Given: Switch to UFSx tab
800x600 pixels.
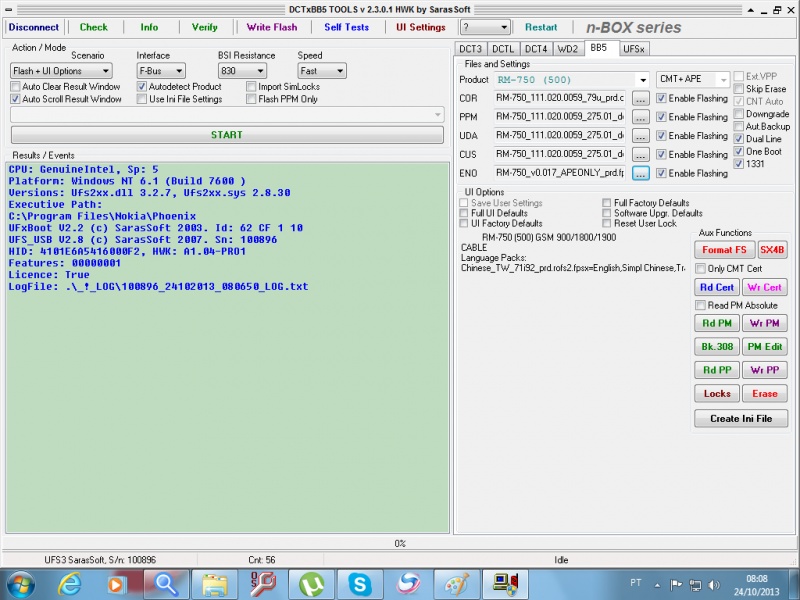Looking at the screenshot, I should tap(634, 49).
